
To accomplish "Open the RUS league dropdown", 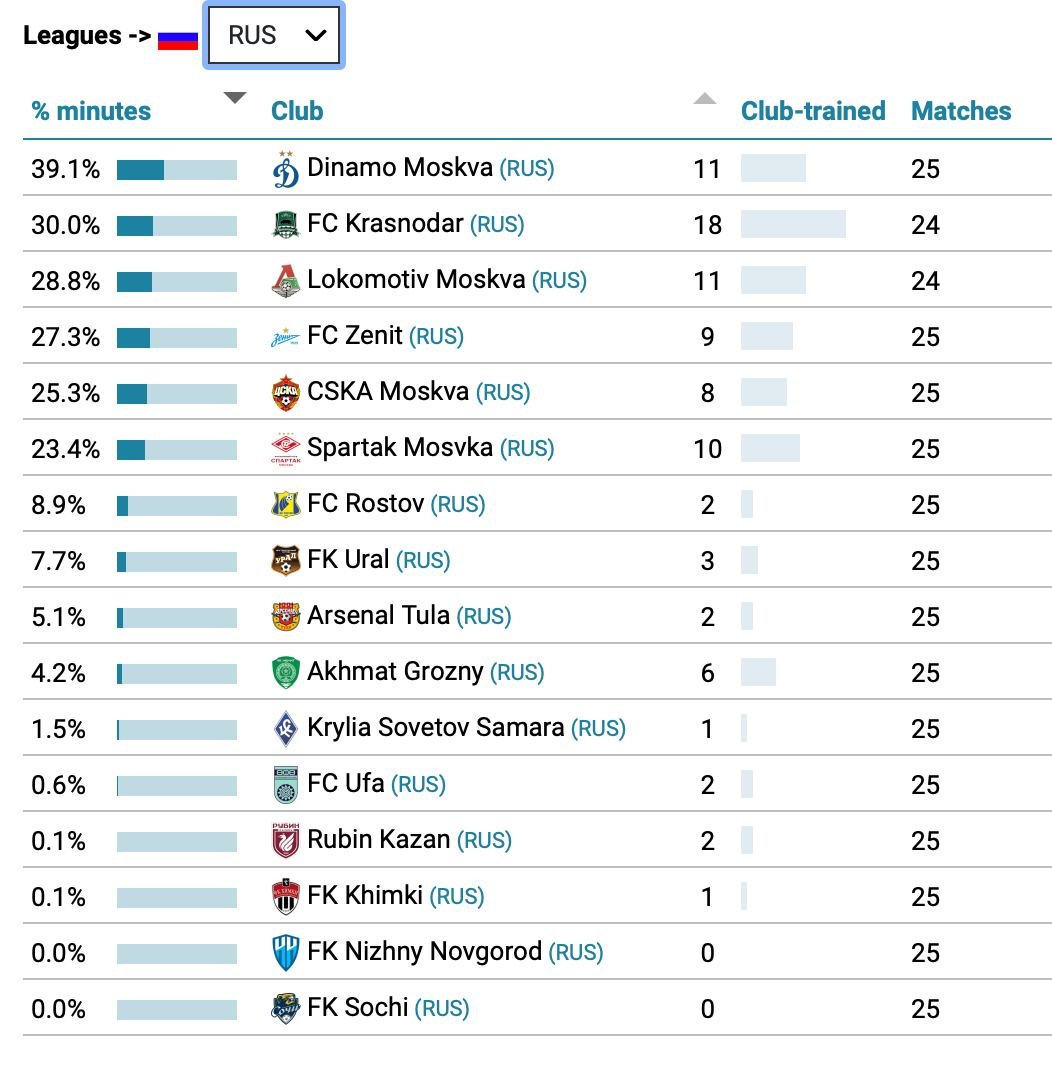I will pyautogui.click(x=274, y=36).
